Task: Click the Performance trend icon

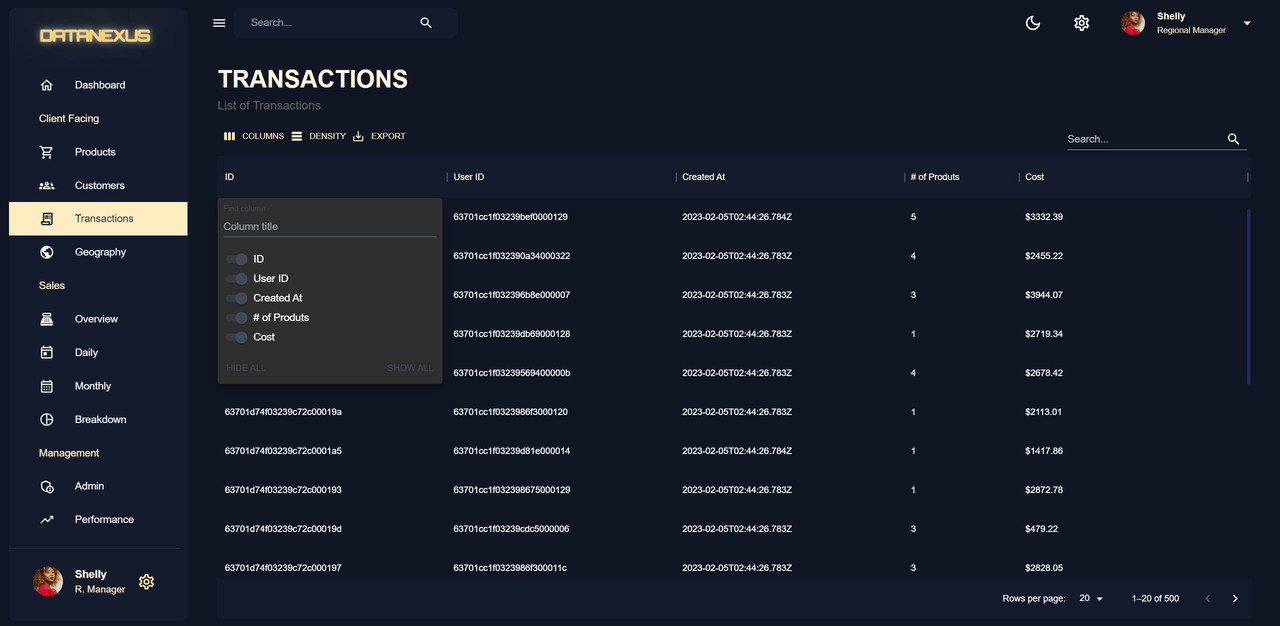Action: (x=46, y=520)
